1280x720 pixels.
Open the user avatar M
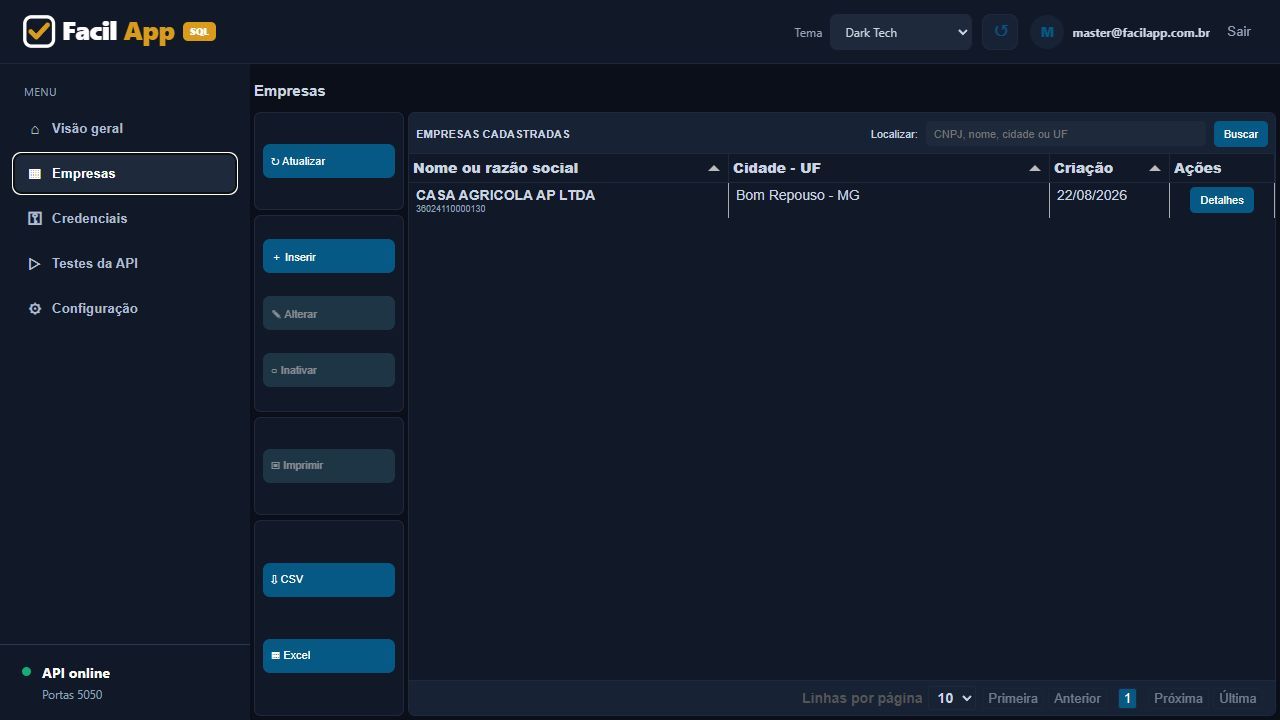coord(1047,32)
